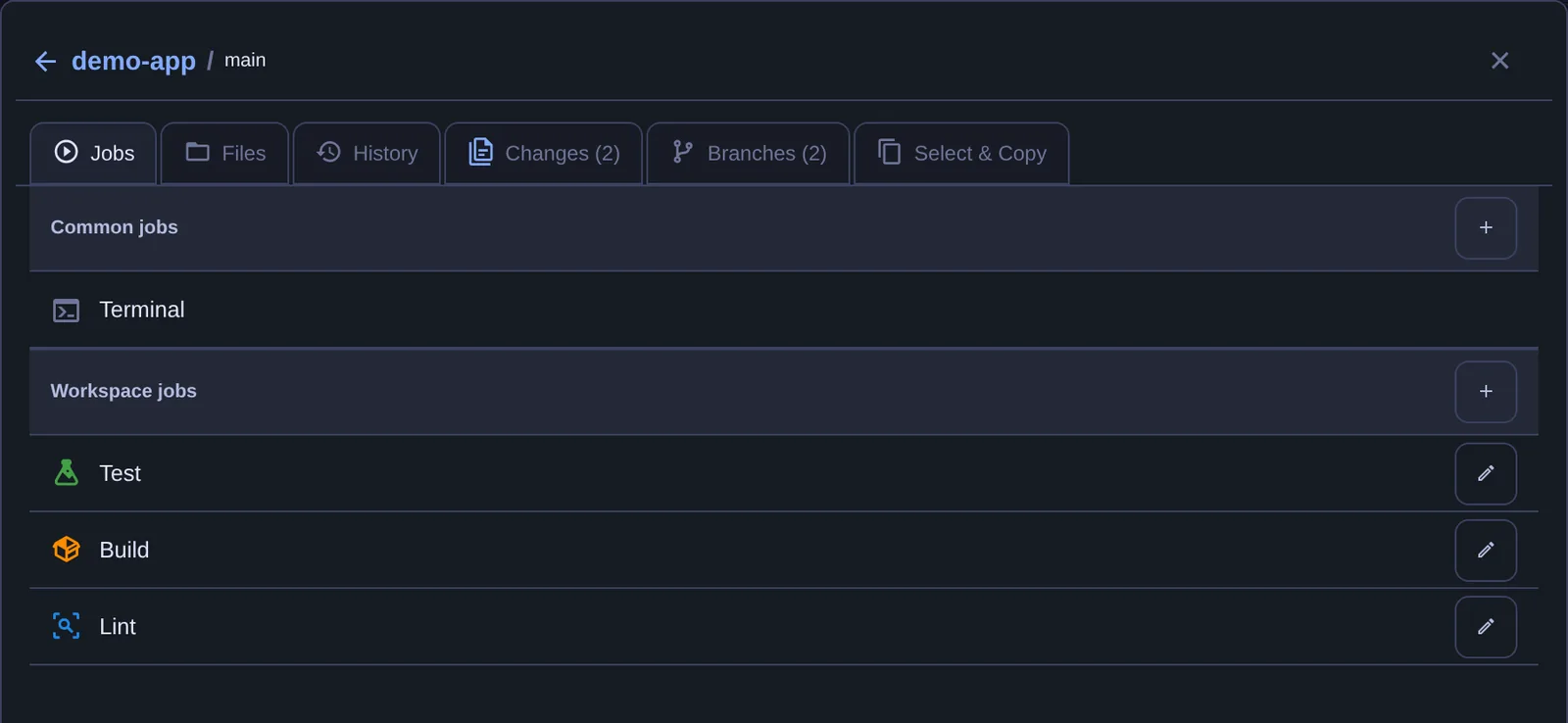The image size is (1568, 723).
Task: Run the Lint job
Action: pos(741,626)
